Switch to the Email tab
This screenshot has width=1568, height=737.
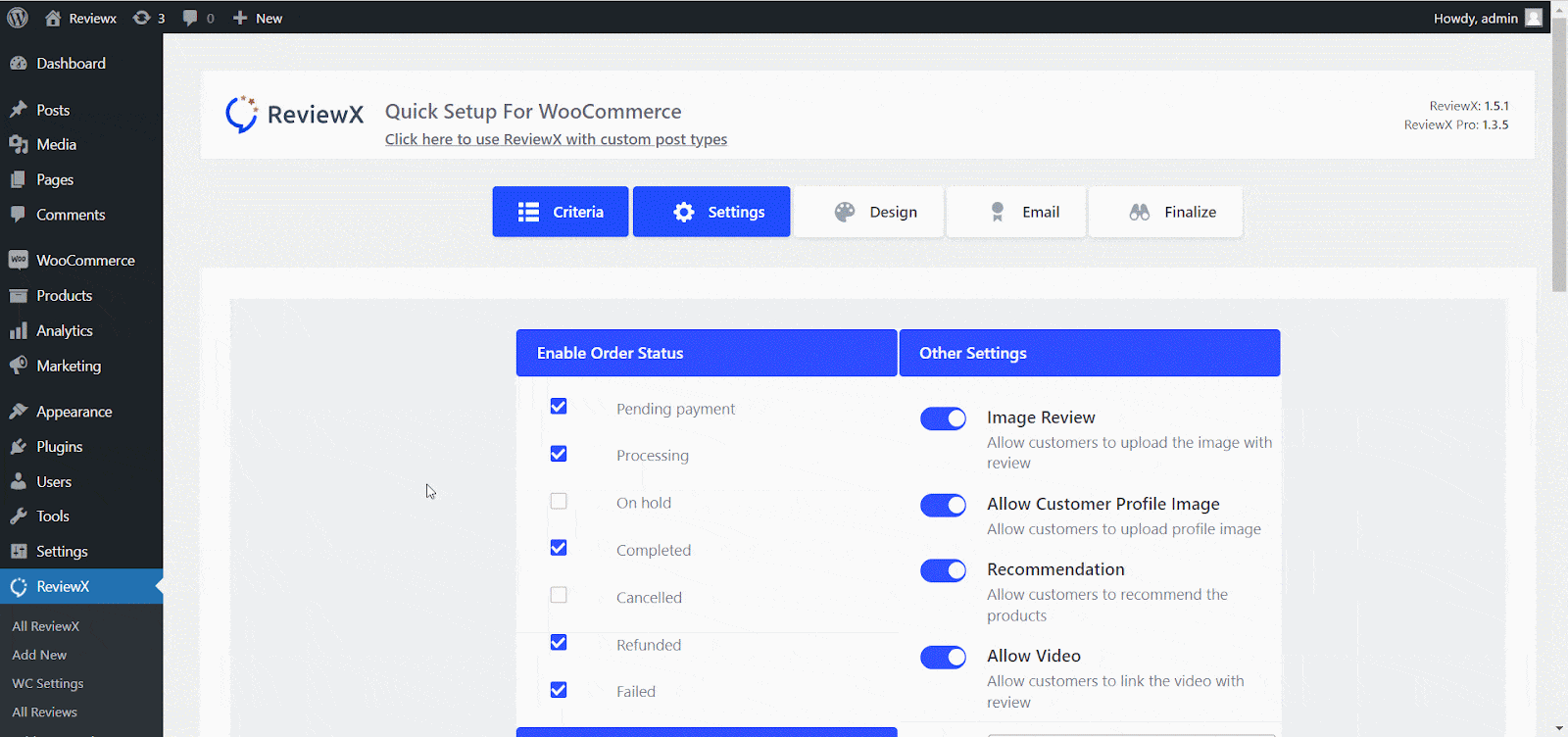point(1016,212)
